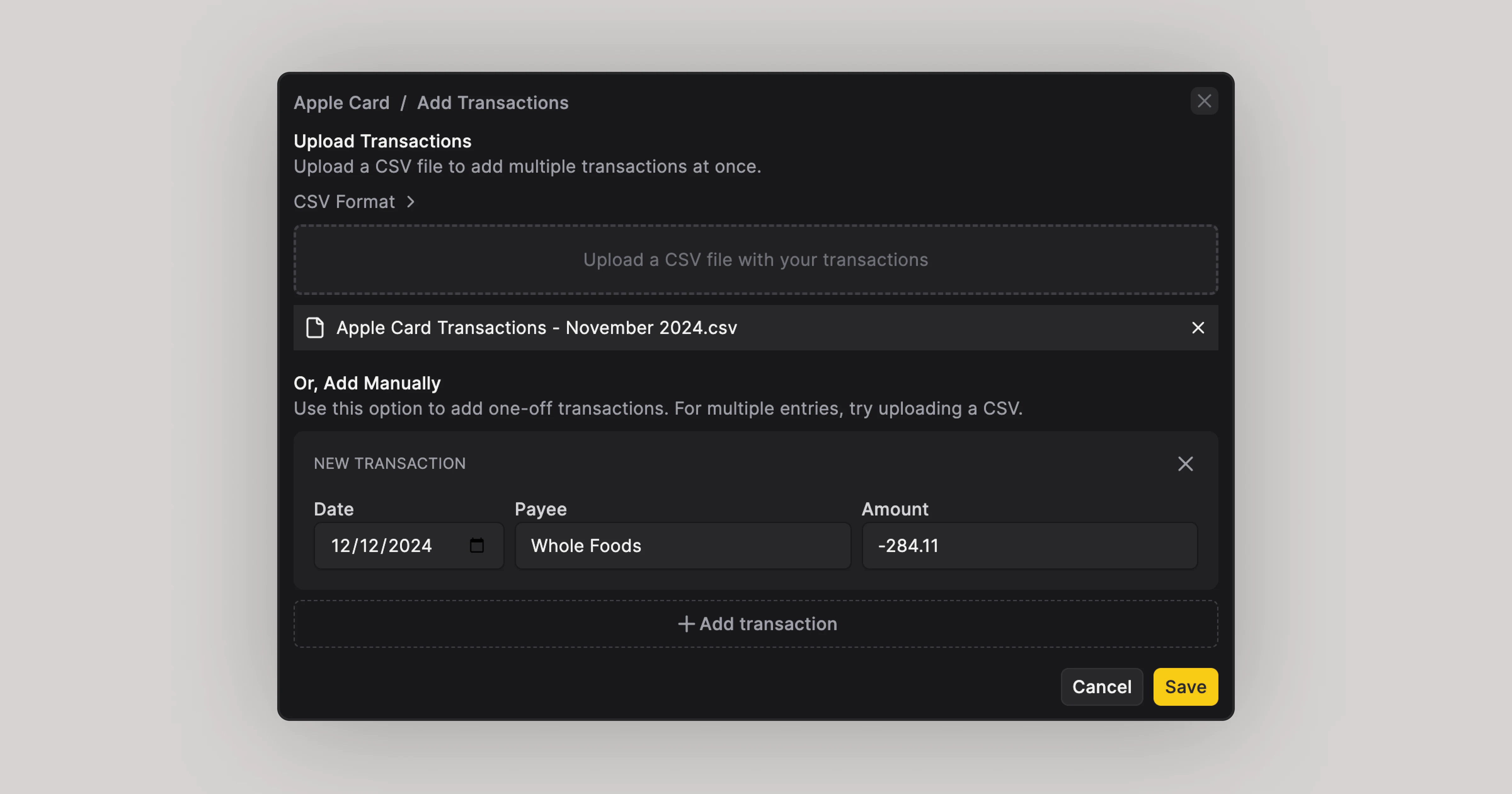Select the uploaded CSV filename text
This screenshot has width=1512, height=794.
[536, 328]
